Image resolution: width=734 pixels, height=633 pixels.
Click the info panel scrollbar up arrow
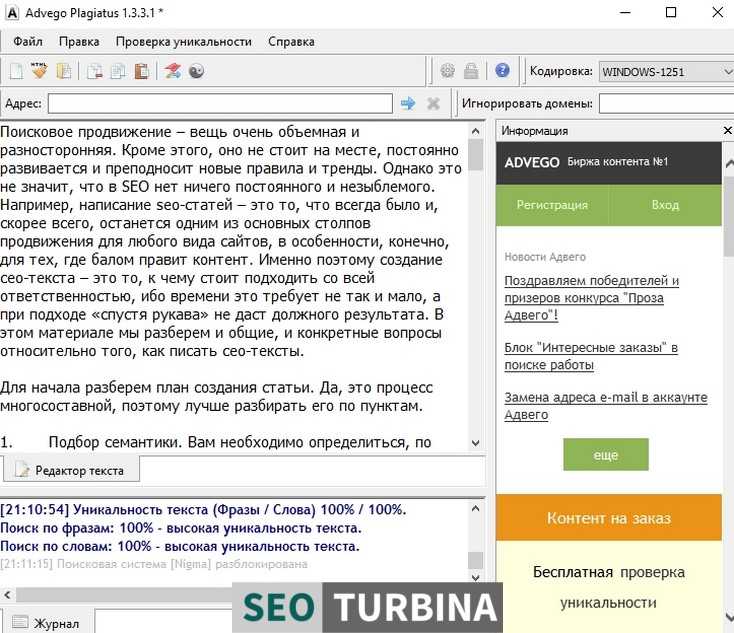(729, 163)
